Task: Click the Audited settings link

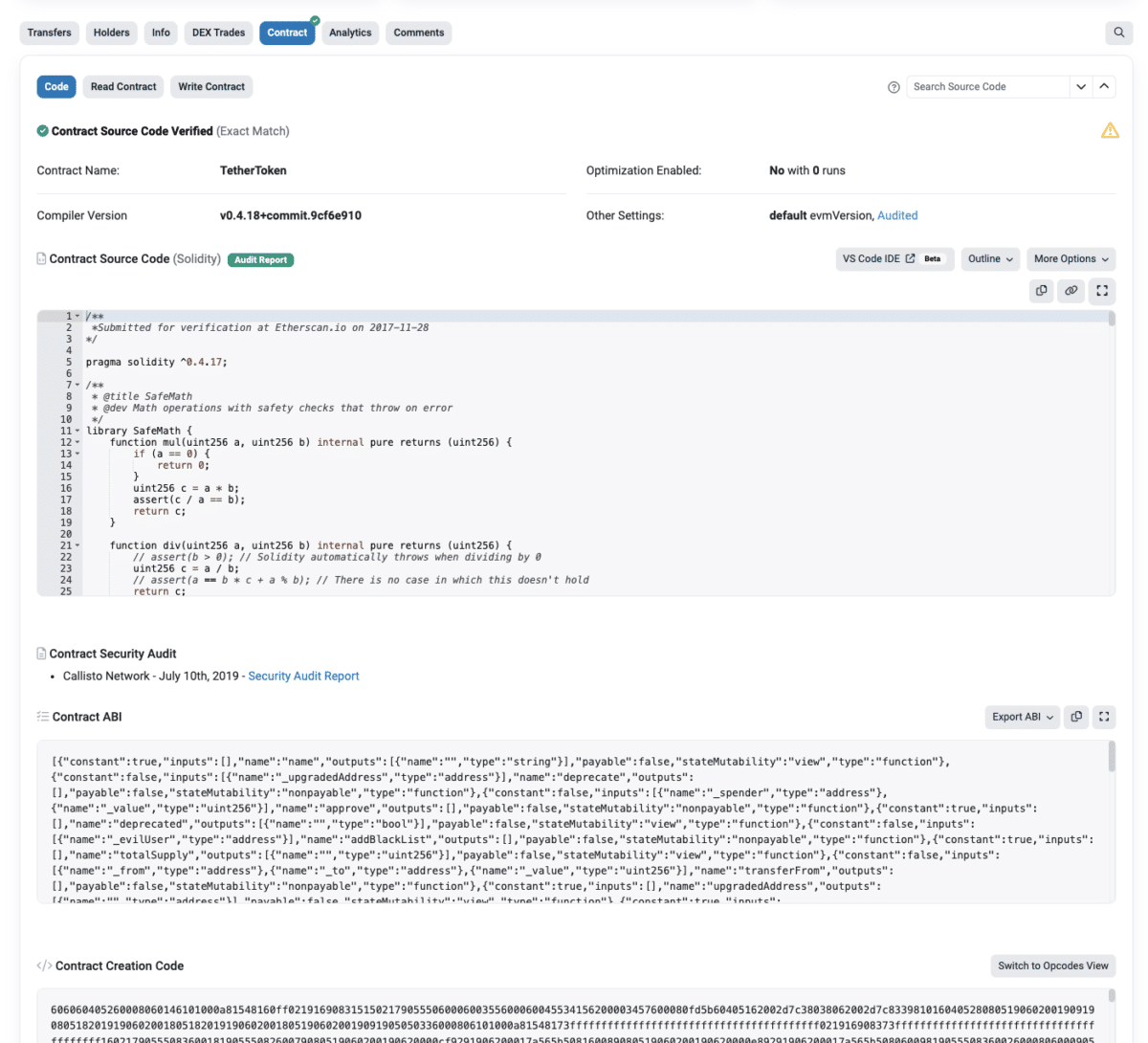Action: point(897,215)
